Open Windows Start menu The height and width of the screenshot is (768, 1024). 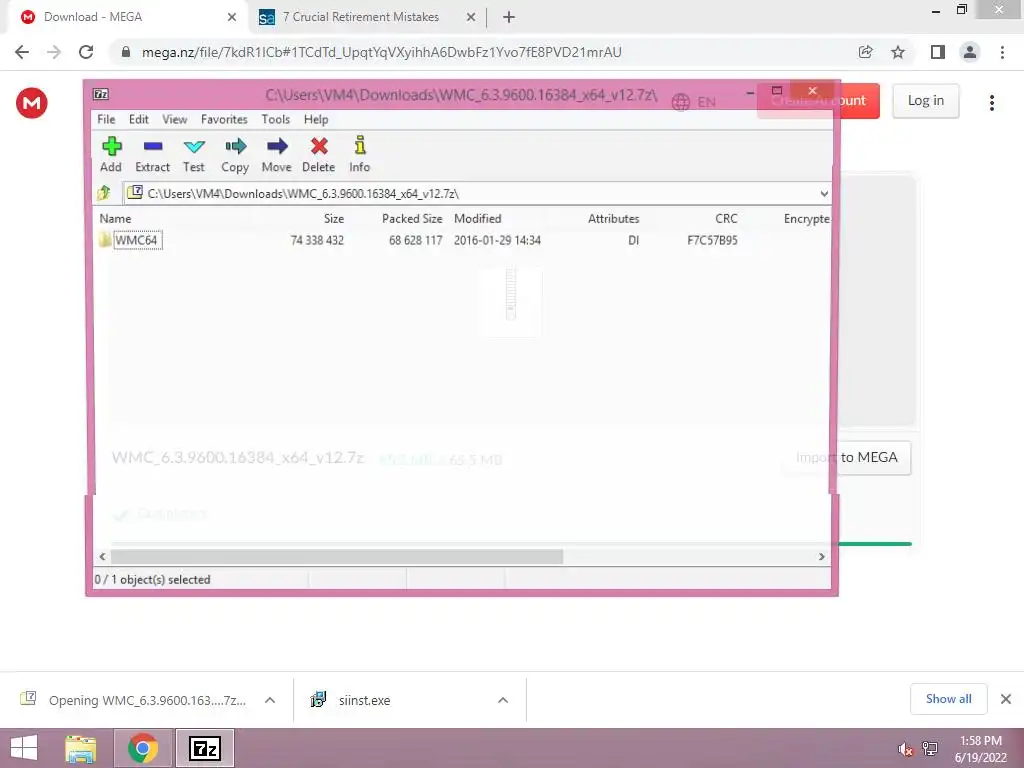click(24, 748)
